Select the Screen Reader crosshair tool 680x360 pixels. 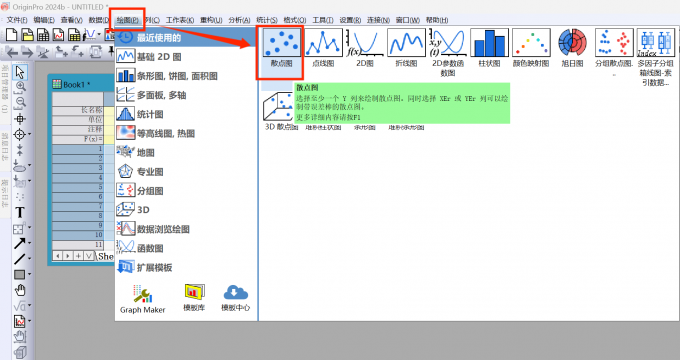click(x=20, y=118)
